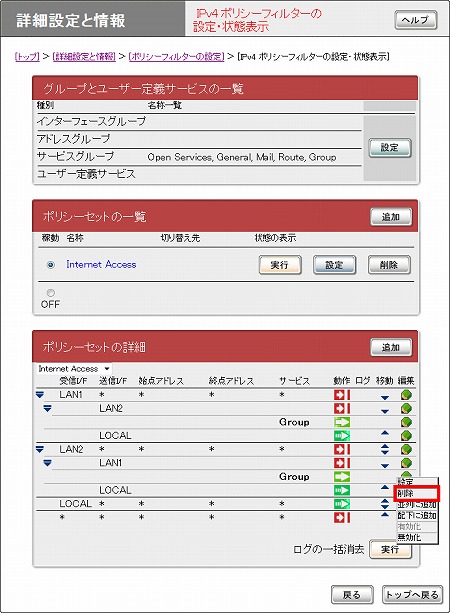
Task: Click the green pass arrow of Group under LAN1
Action: (x=342, y=422)
